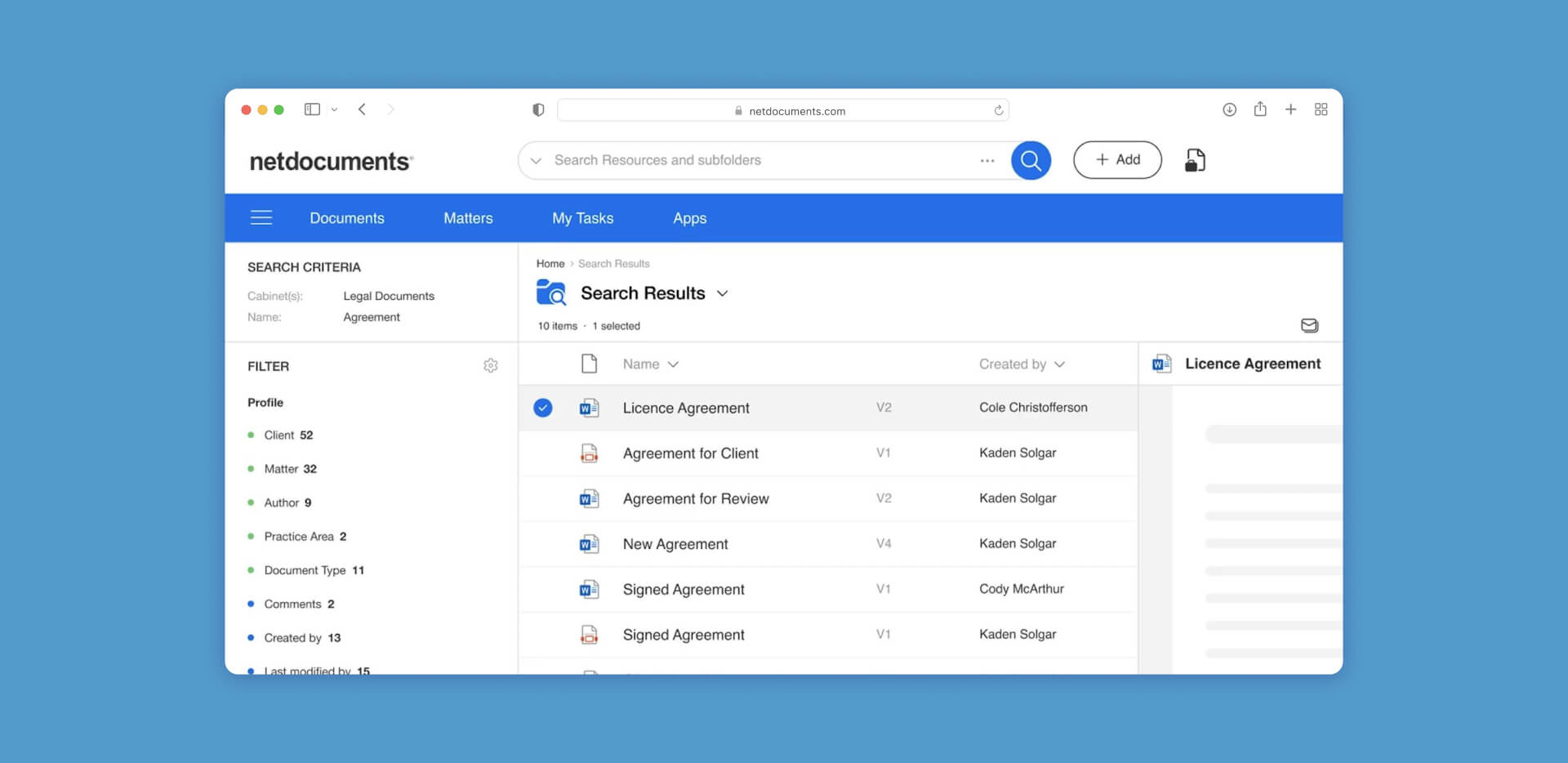Screen dimensions: 1568x763
Task: Click the netdocuments.com address bar
Action: 782,110
